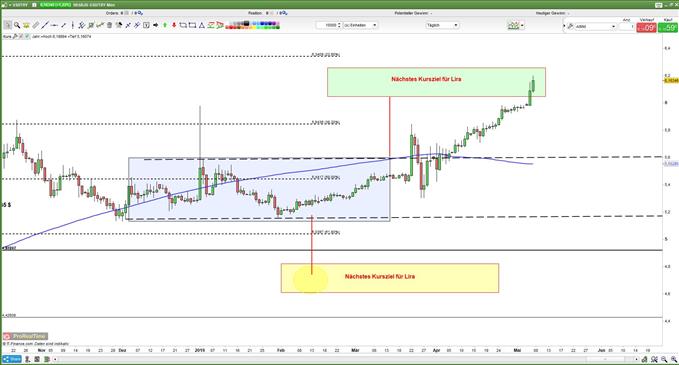Open the wrench settings beside Kurs label
Screen dimensions: 679x365
pos(15,36)
